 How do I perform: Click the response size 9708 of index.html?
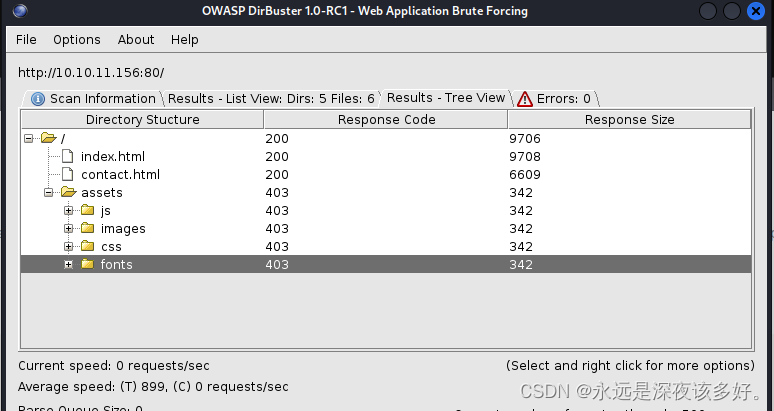525,157
